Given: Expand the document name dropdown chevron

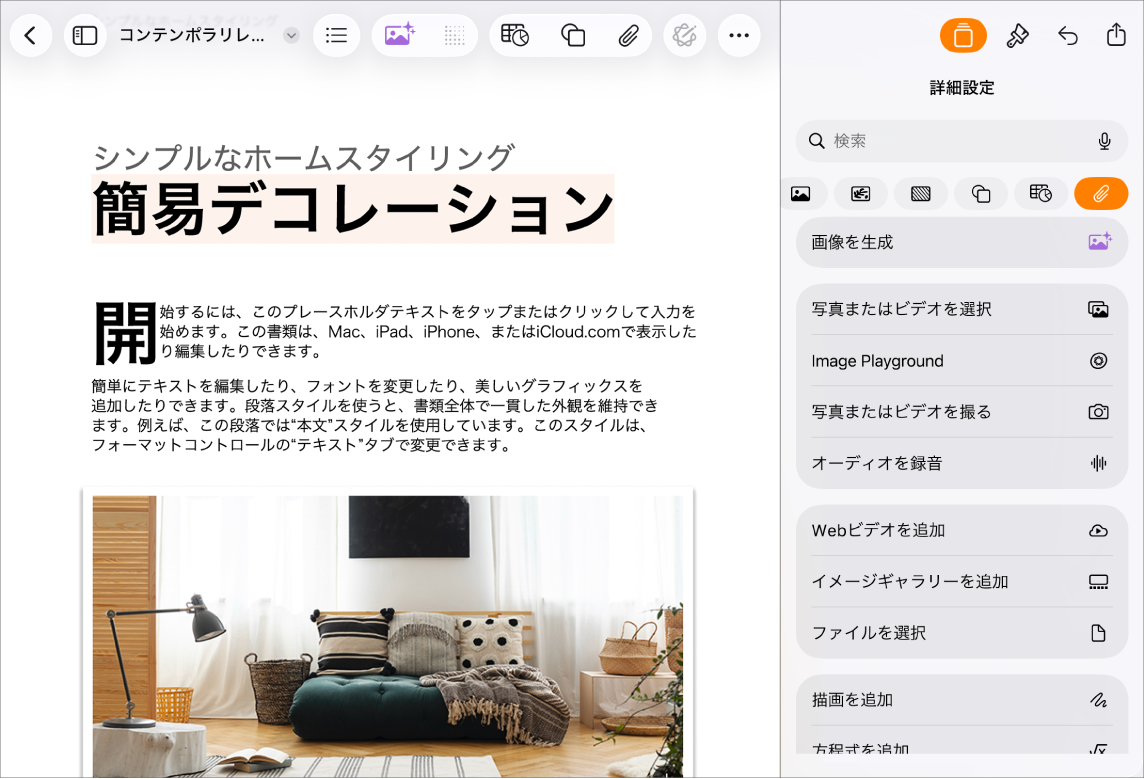Looking at the screenshot, I should 290,33.
